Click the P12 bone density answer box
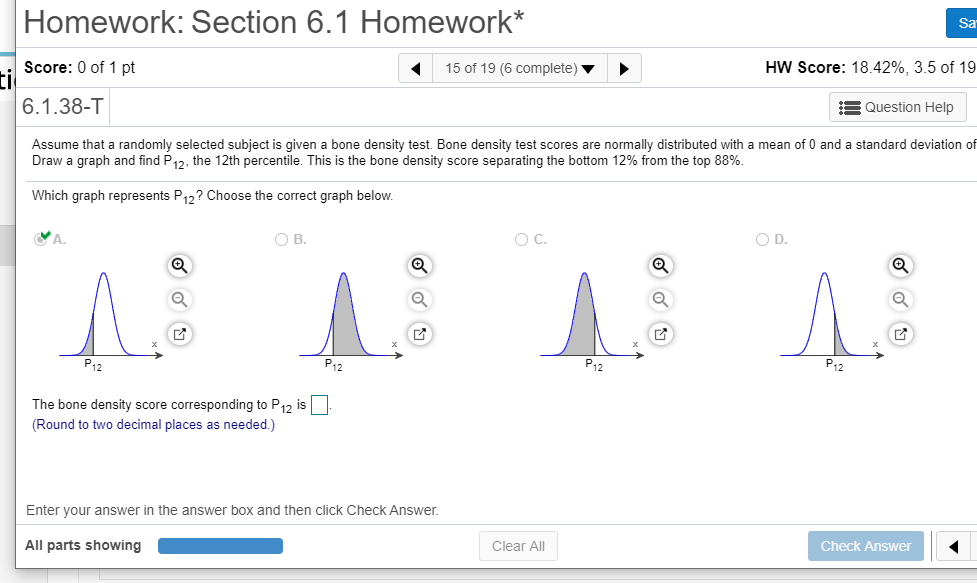This screenshot has height=583, width=977. [319, 405]
